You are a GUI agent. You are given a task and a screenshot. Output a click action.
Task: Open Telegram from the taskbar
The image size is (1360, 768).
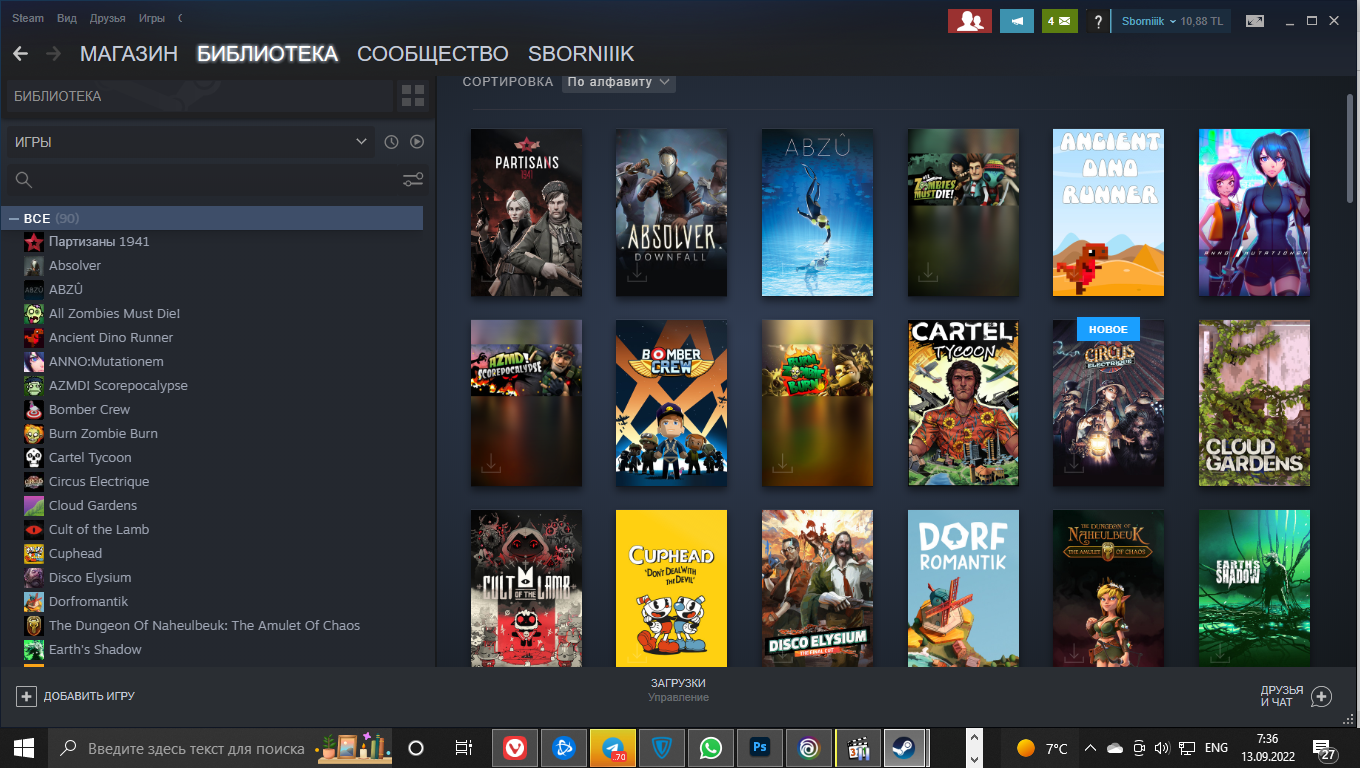613,748
